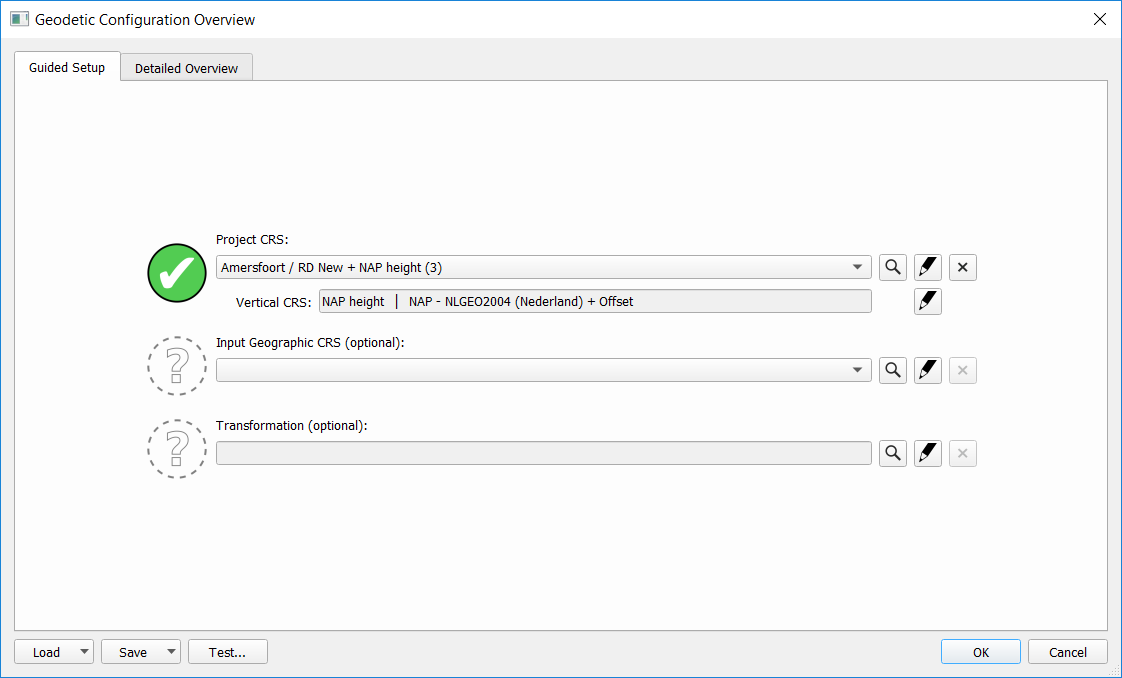
Task: Switch to the Detailed Overview tab
Action: pos(186,68)
